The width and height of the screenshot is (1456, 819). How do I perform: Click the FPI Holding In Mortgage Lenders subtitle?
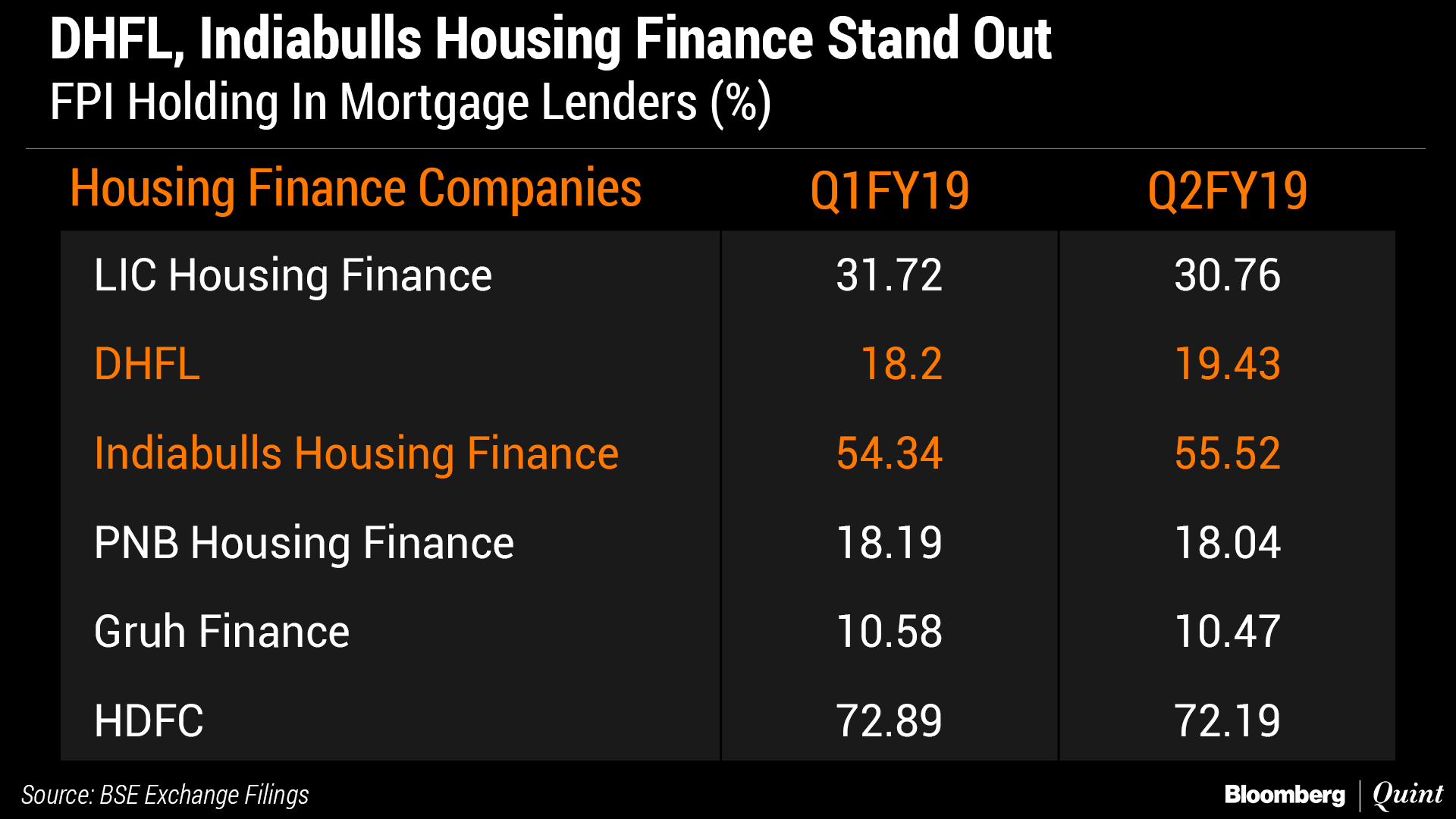click(410, 102)
